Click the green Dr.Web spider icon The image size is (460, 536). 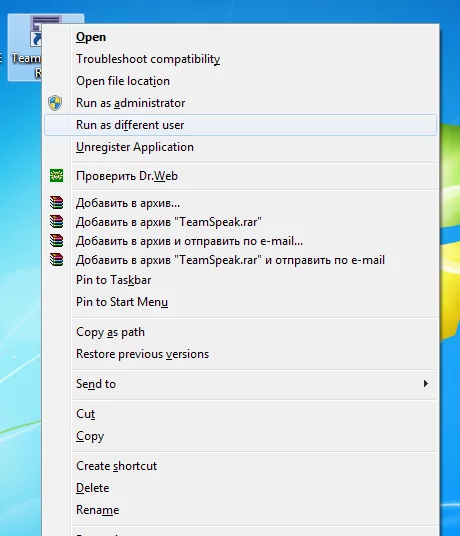click(56, 176)
